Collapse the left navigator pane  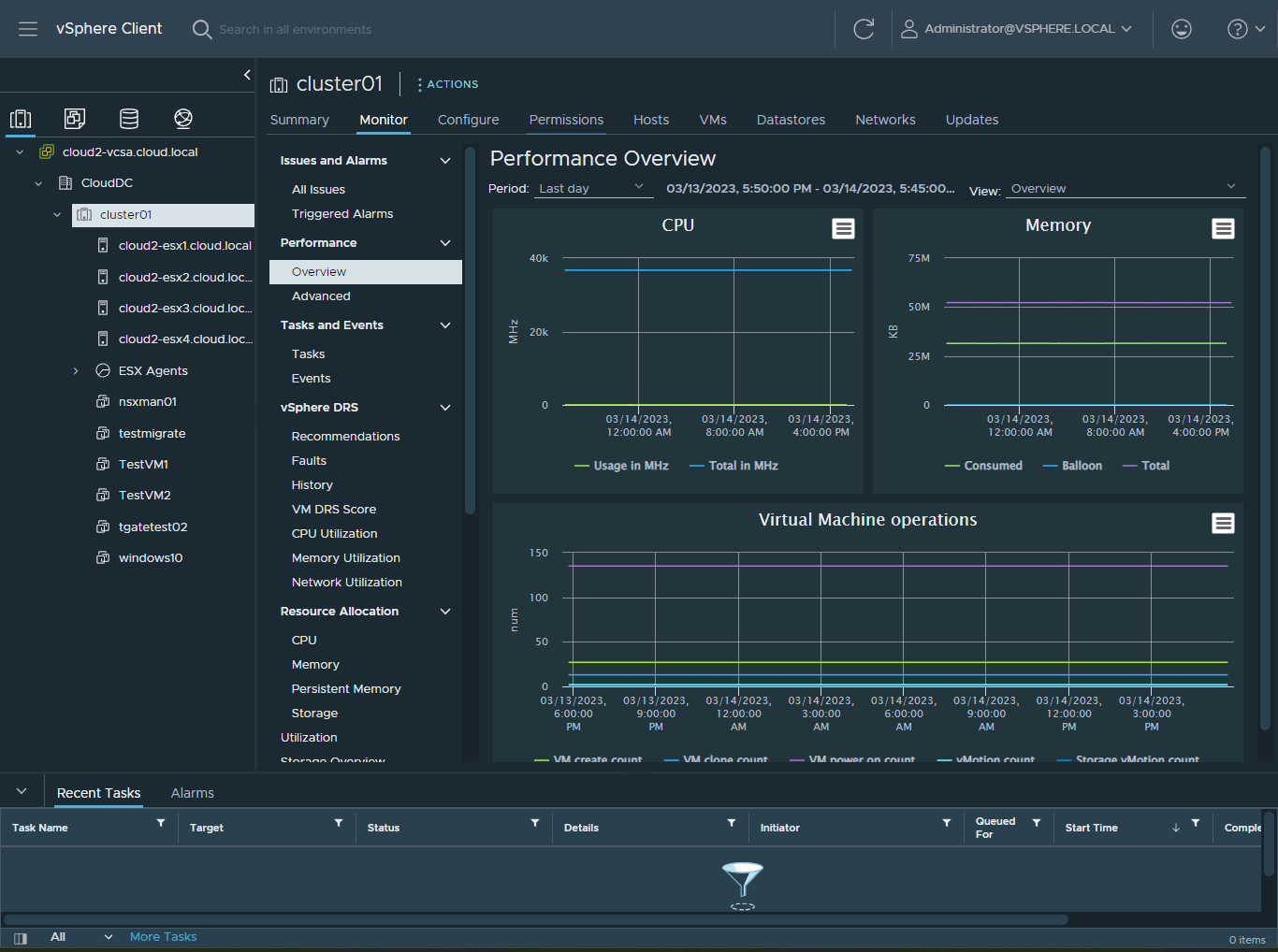point(247,75)
